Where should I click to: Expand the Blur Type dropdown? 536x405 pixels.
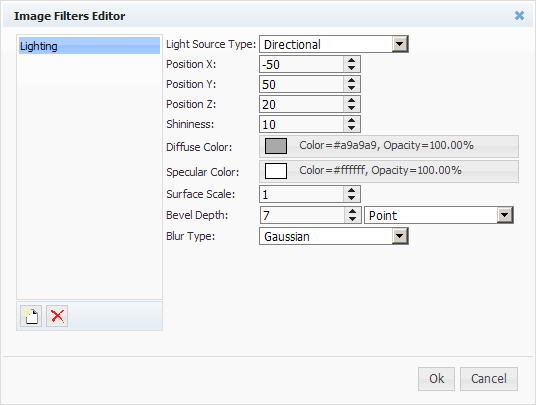(400, 236)
